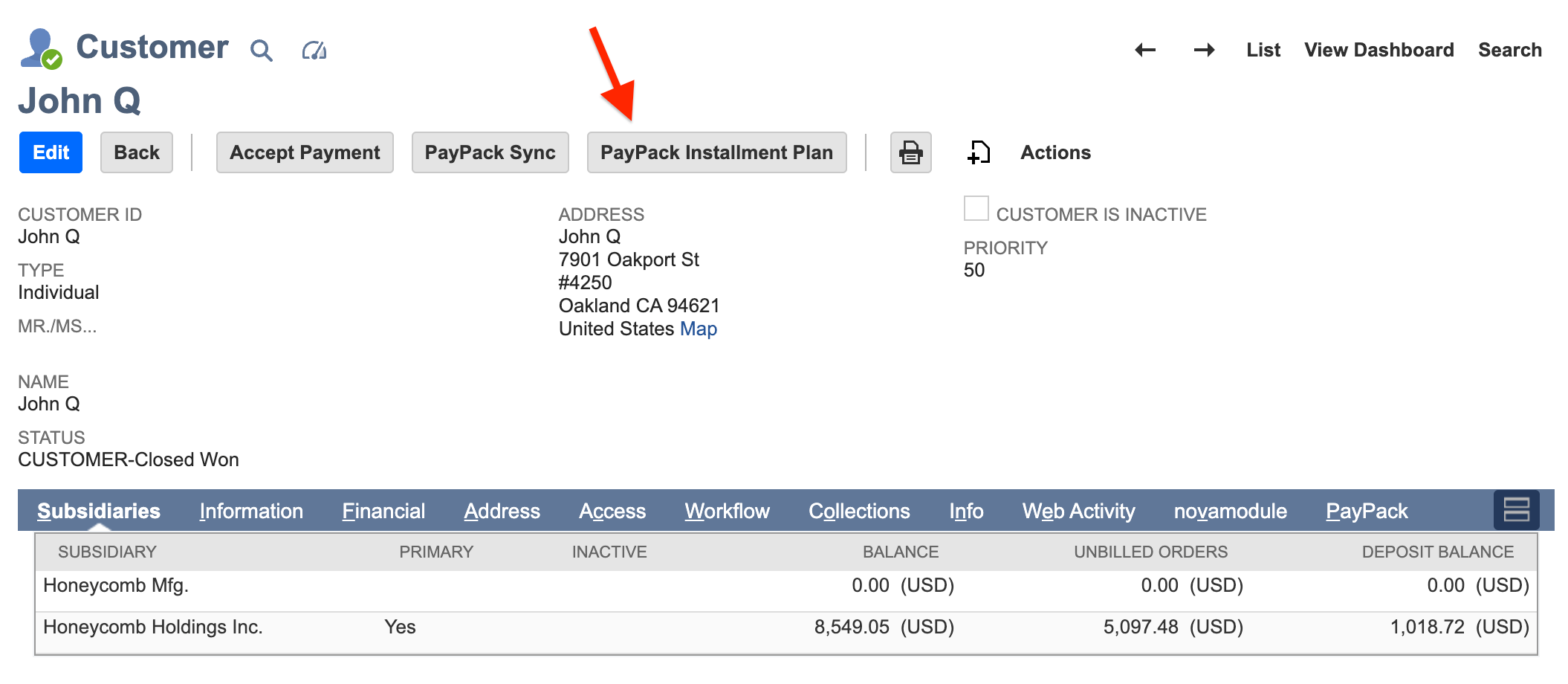This screenshot has width=1568, height=684.
Task: Click the Accept Payment button
Action: pos(304,152)
